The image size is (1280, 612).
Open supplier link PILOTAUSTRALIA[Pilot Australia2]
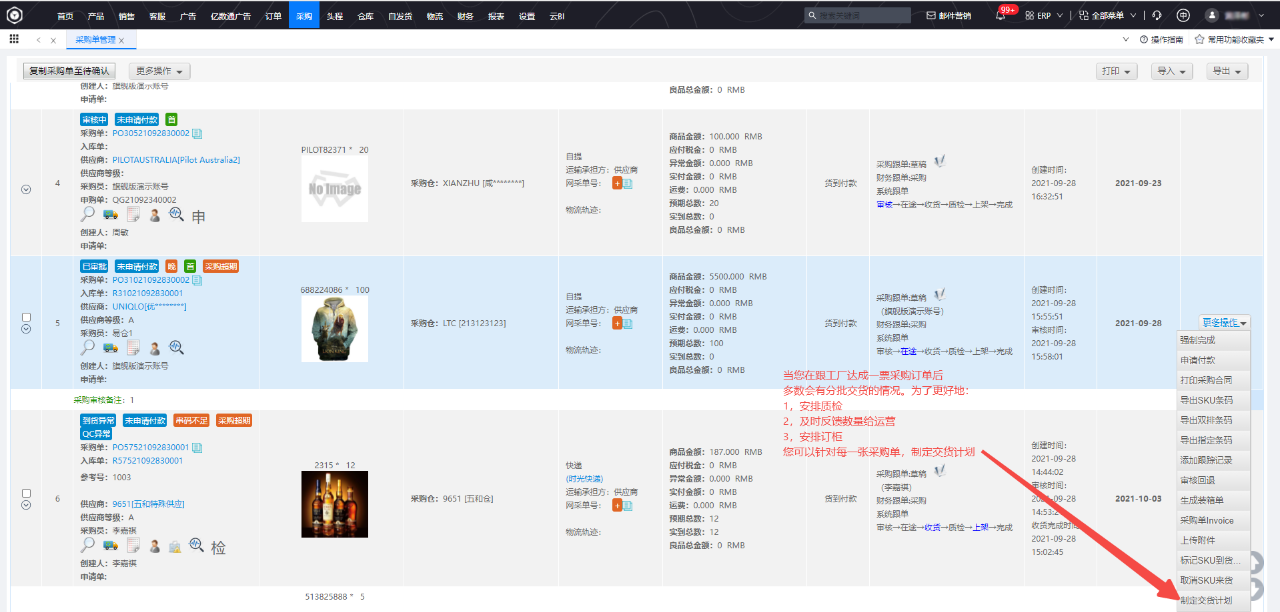point(176,160)
